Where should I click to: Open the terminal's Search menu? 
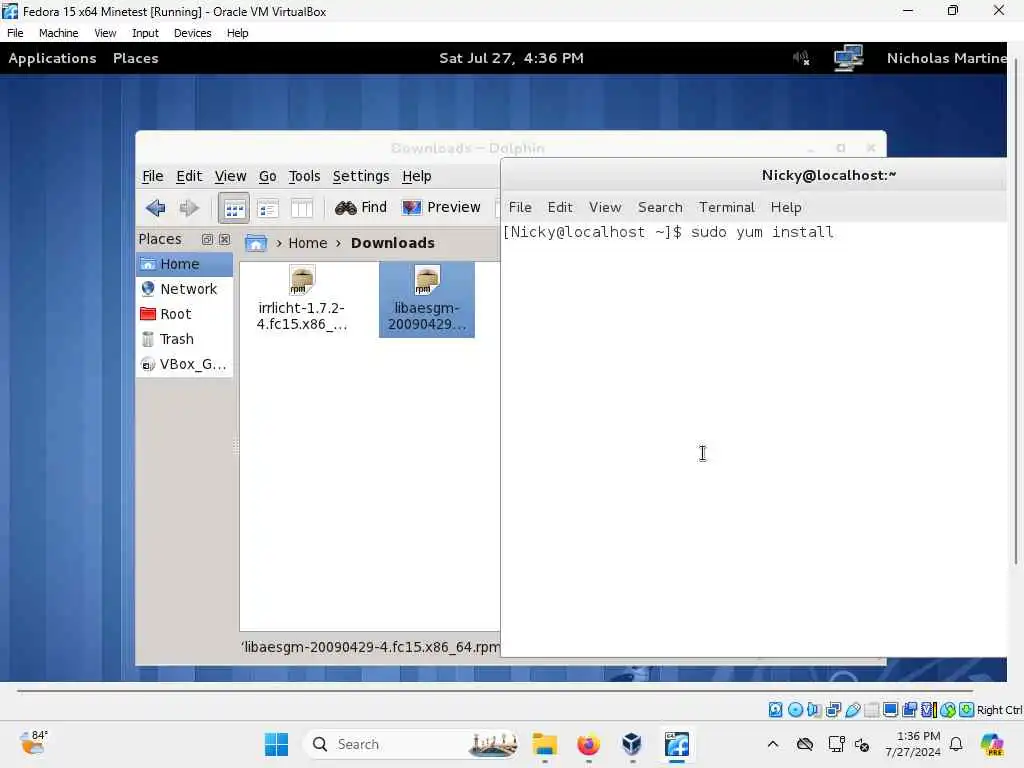pos(660,208)
